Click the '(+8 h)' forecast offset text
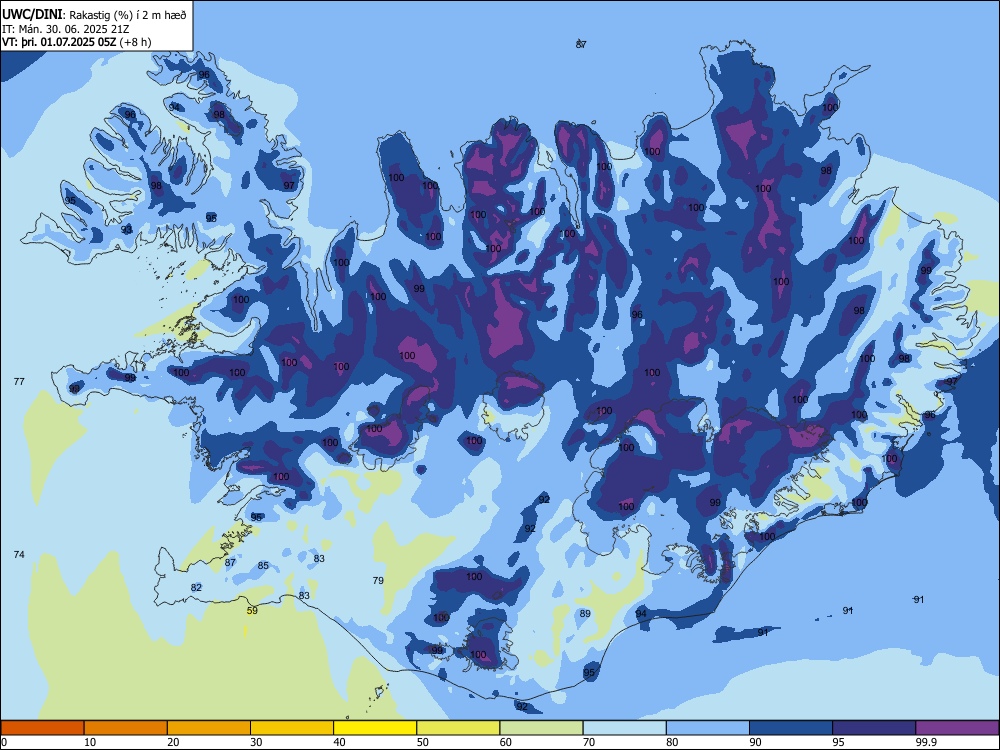1000x750 pixels. point(135,42)
